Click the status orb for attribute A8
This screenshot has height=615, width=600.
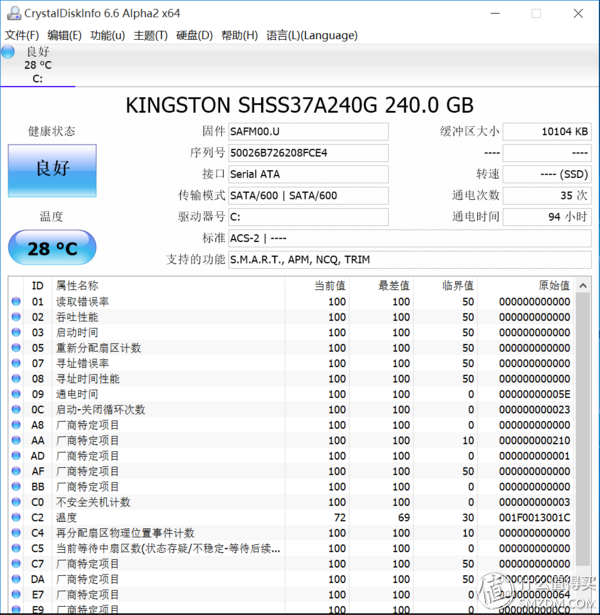pyautogui.click(x=16, y=425)
